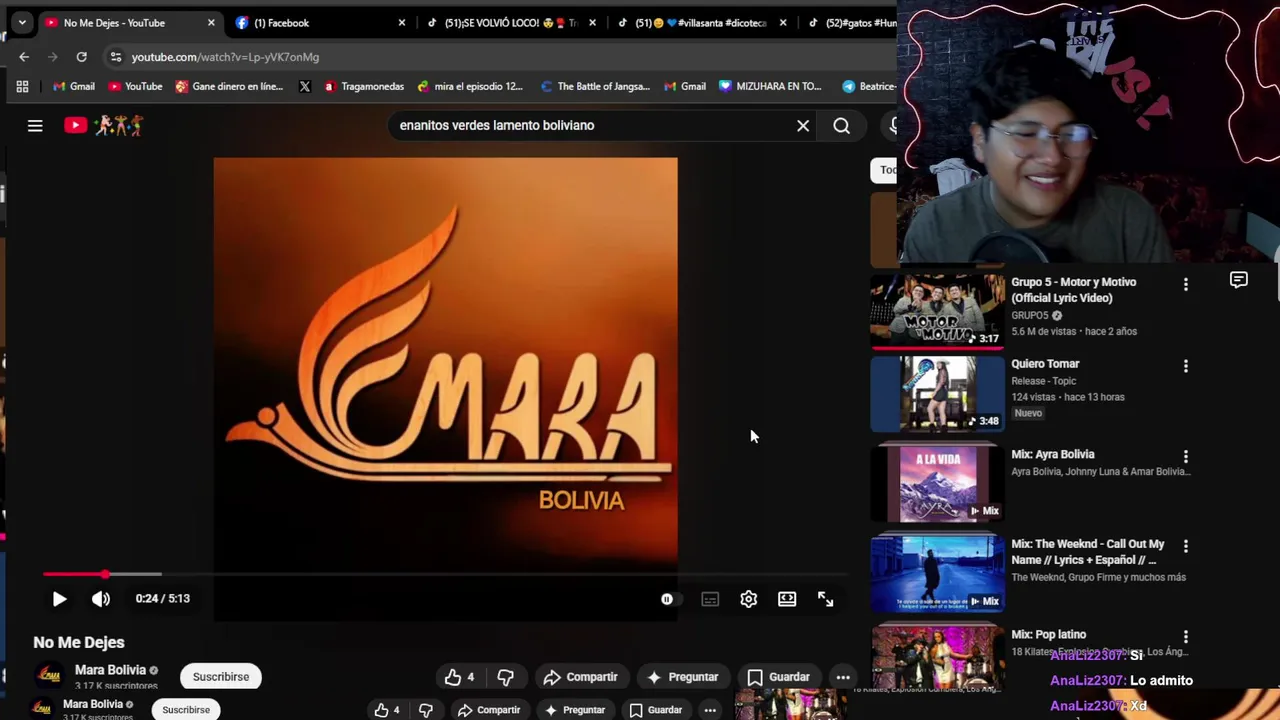
Task: Switch to the #gatos TikTok tab
Action: (x=850, y=23)
